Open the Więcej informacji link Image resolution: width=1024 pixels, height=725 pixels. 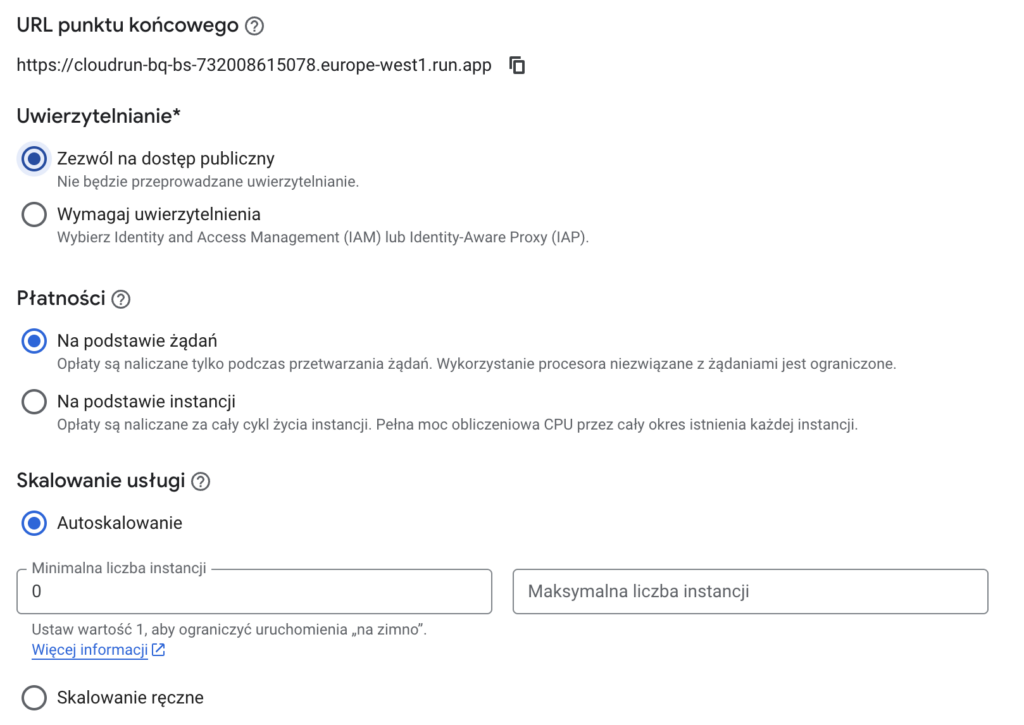tap(90, 651)
